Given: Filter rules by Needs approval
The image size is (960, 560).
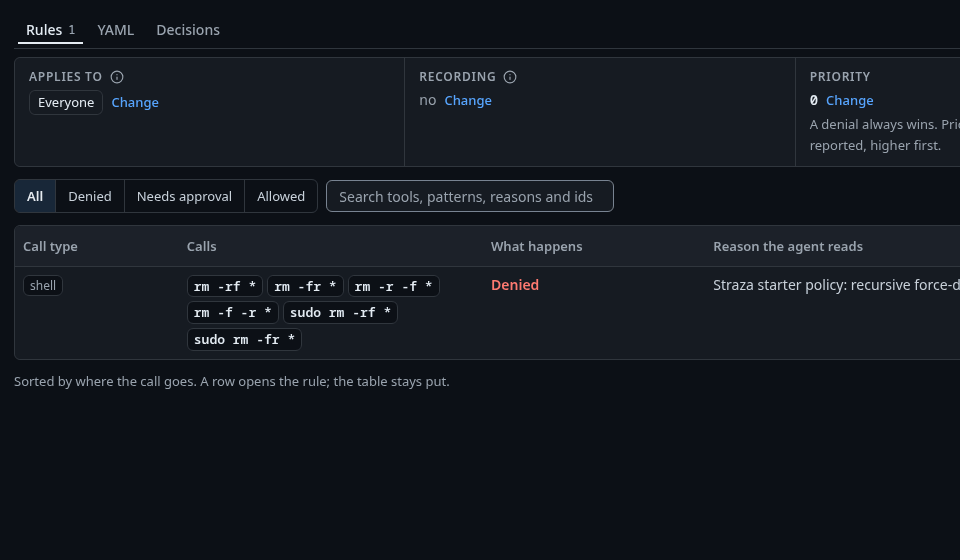Looking at the screenshot, I should click(184, 196).
